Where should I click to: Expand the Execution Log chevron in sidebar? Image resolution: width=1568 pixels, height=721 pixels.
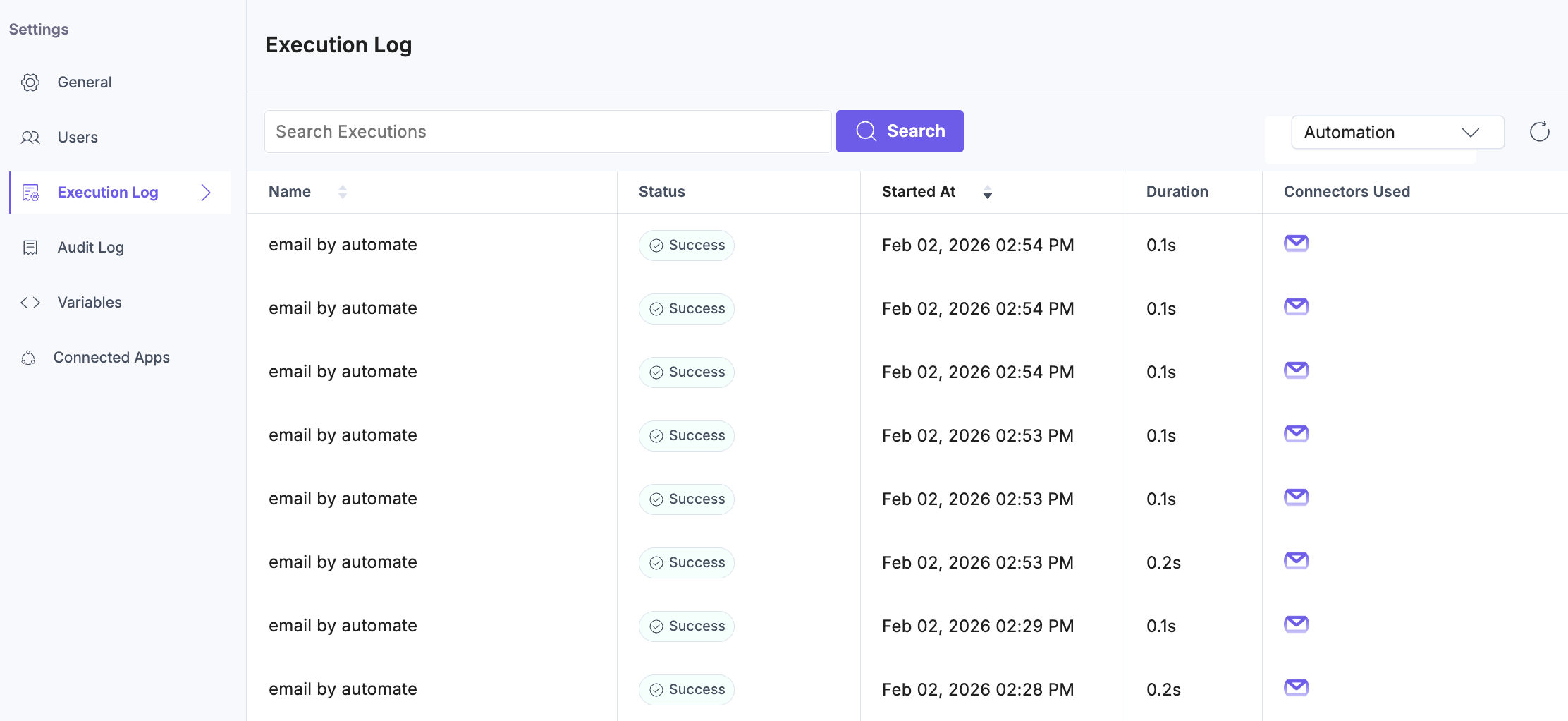click(206, 192)
